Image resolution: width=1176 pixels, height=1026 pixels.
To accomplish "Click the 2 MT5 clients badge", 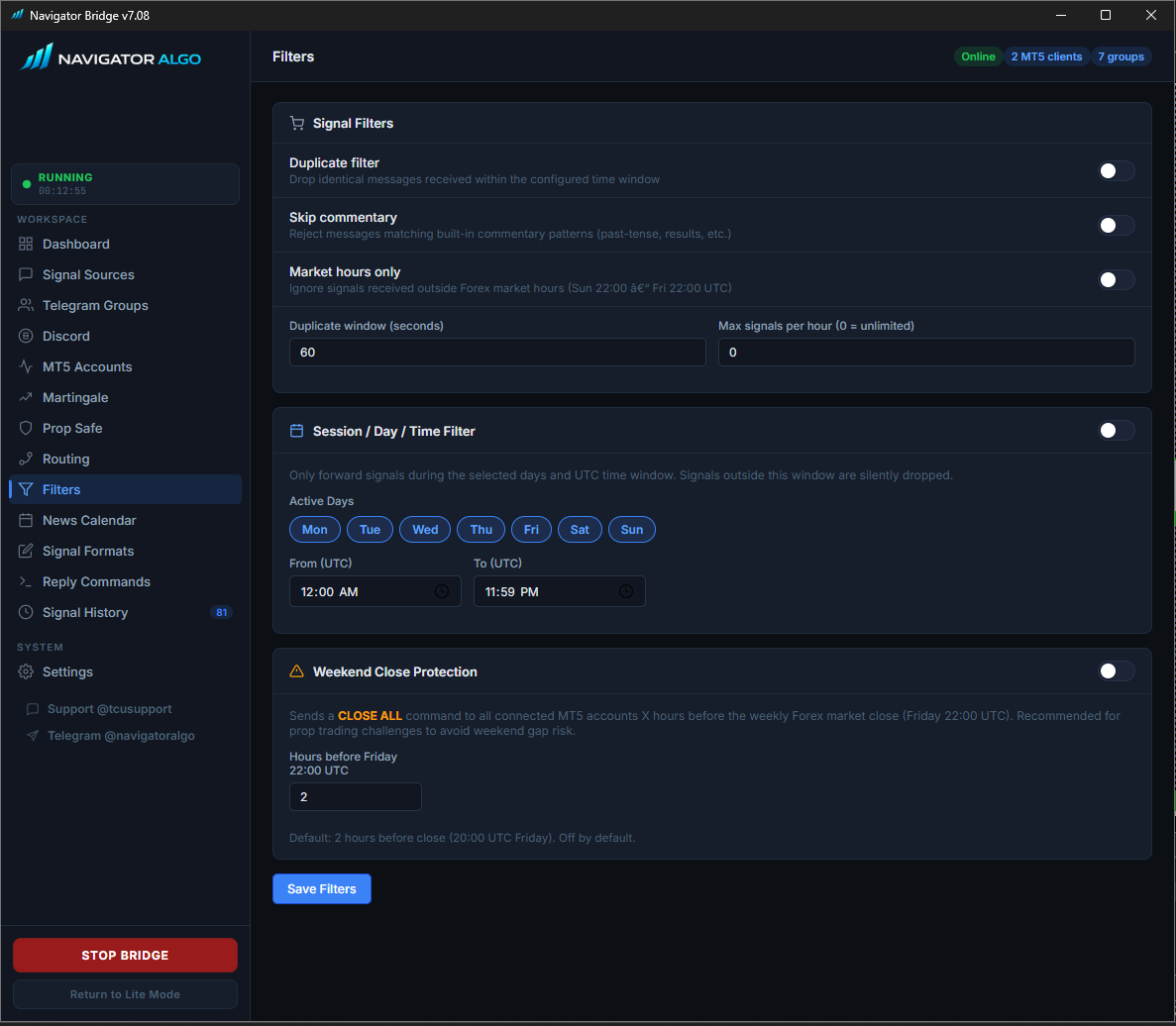I will [1046, 57].
